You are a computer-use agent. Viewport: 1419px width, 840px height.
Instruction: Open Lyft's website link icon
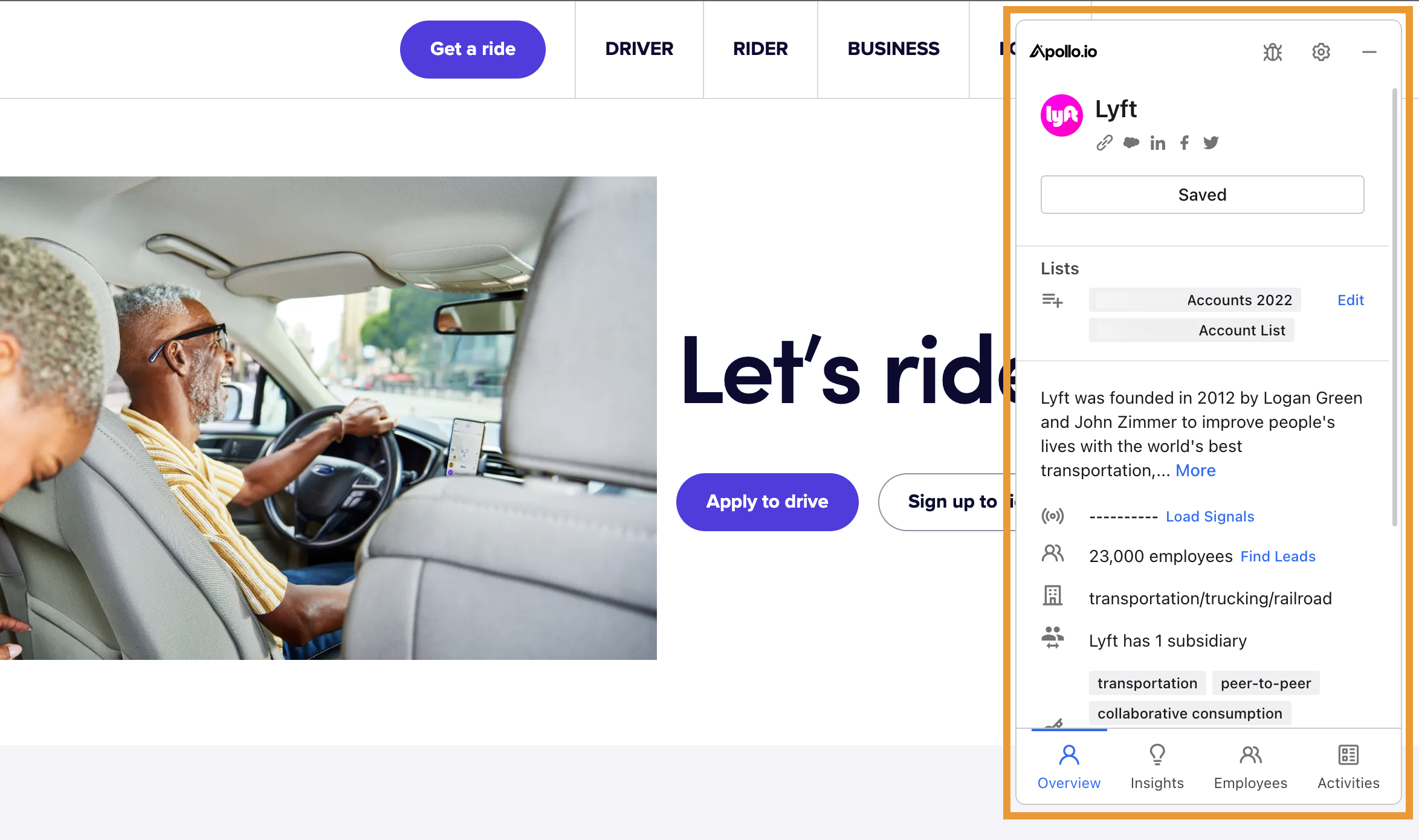pos(1104,143)
